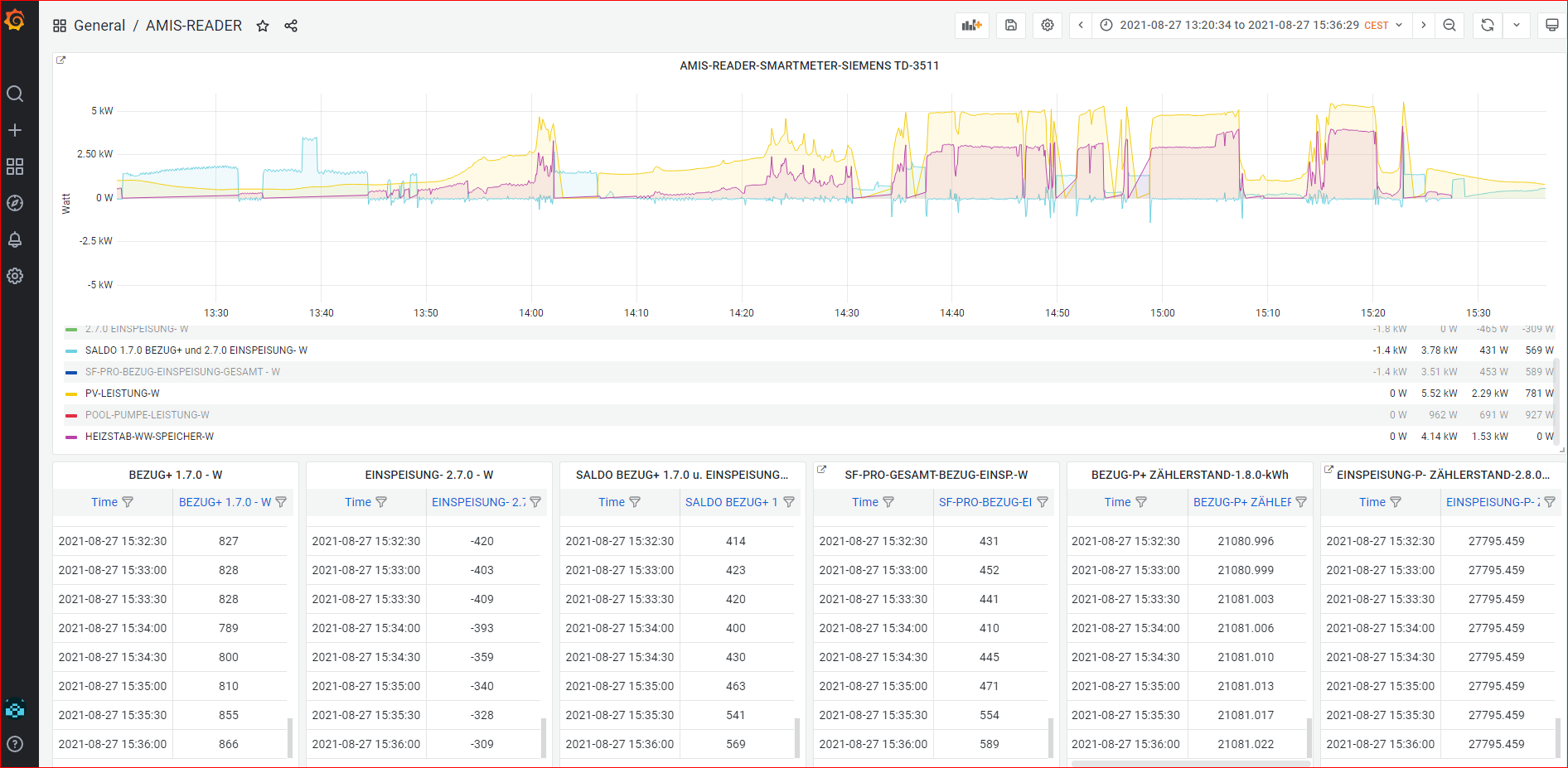Toggle SF-PRO-BEZUG-EINSPEISUNG-GESAMT series visibility
This screenshot has height=768, width=1568.
coord(182,372)
